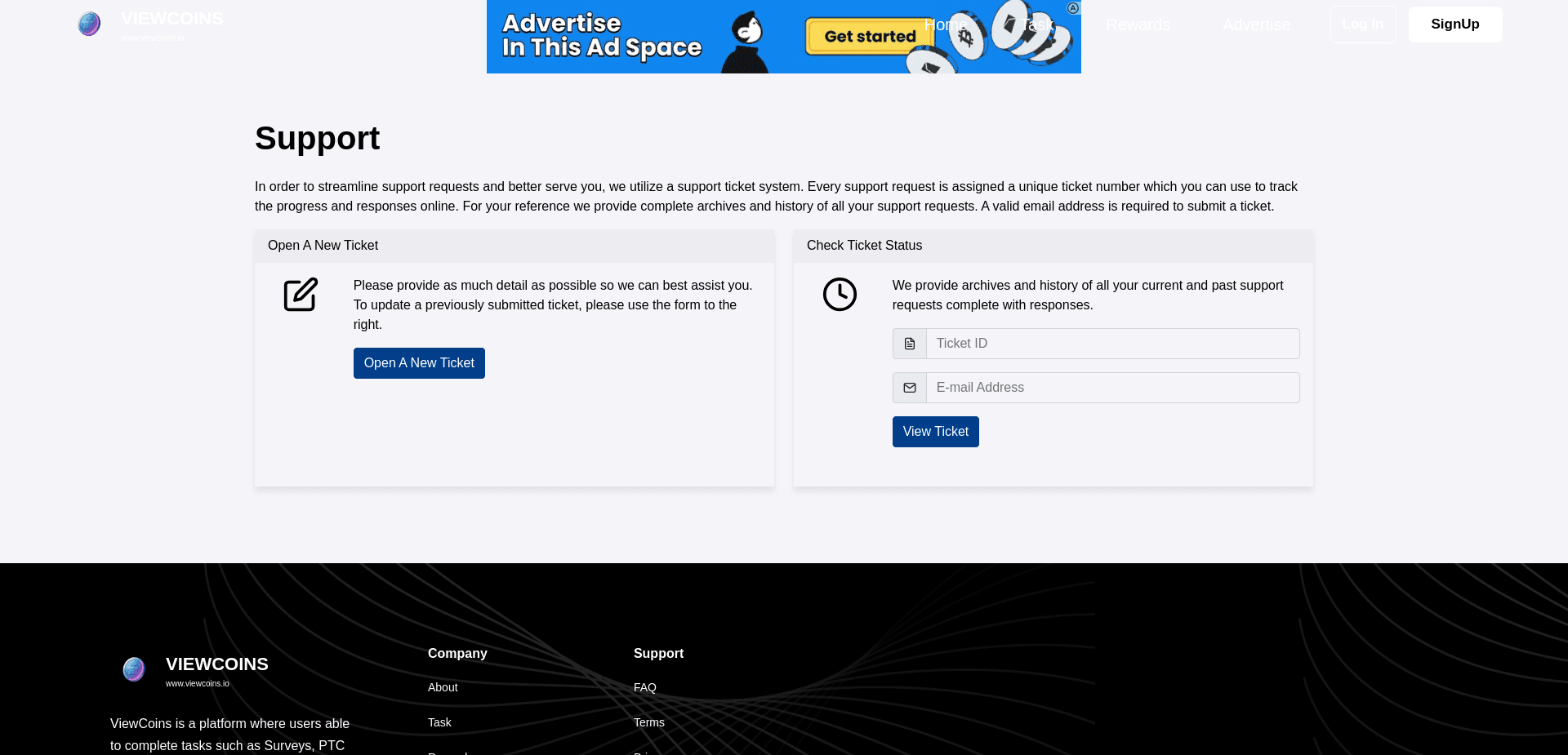
Task: Click the pen-and-square edit icon
Action: tap(300, 295)
